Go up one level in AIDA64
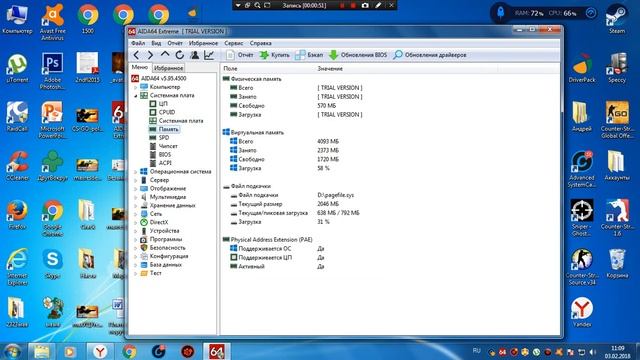 (165, 55)
